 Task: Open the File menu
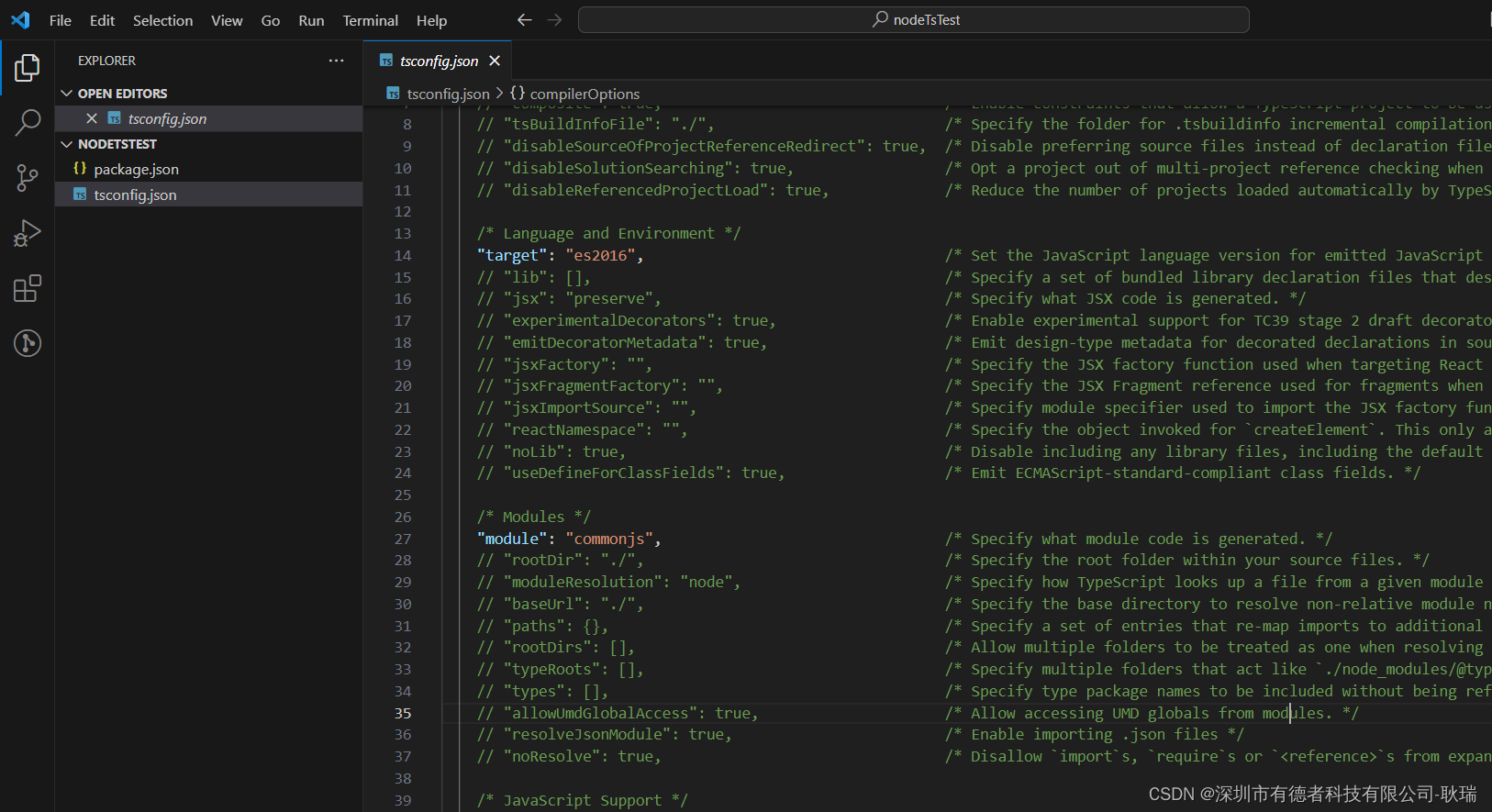(x=61, y=20)
